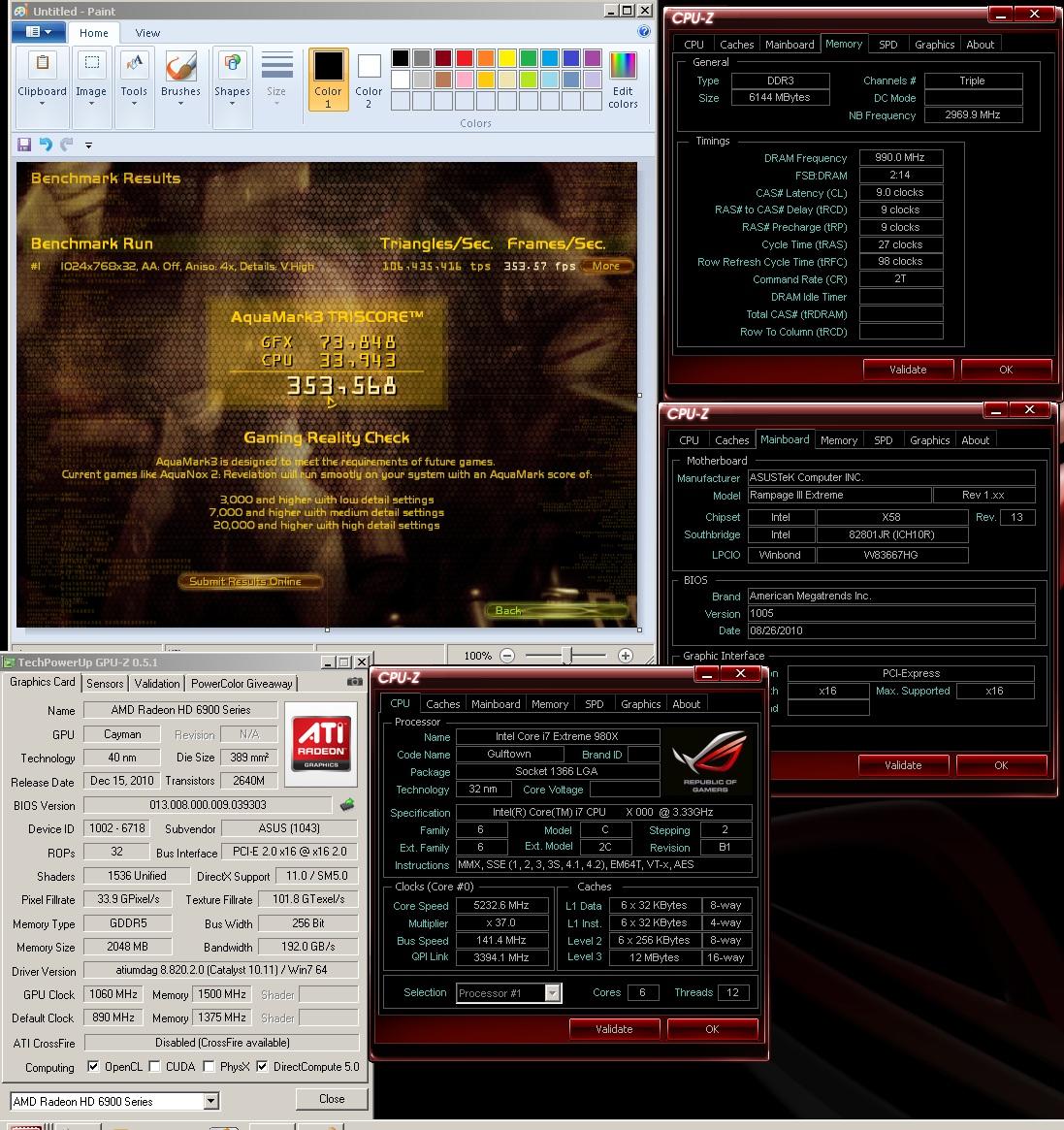Expand the Tools dropdown arrow
This screenshot has height=1130, width=1064.
click(133, 104)
